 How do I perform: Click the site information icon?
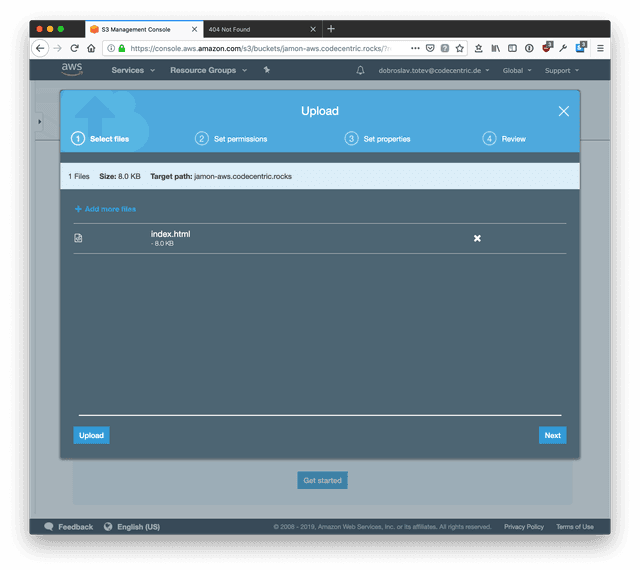[111, 48]
